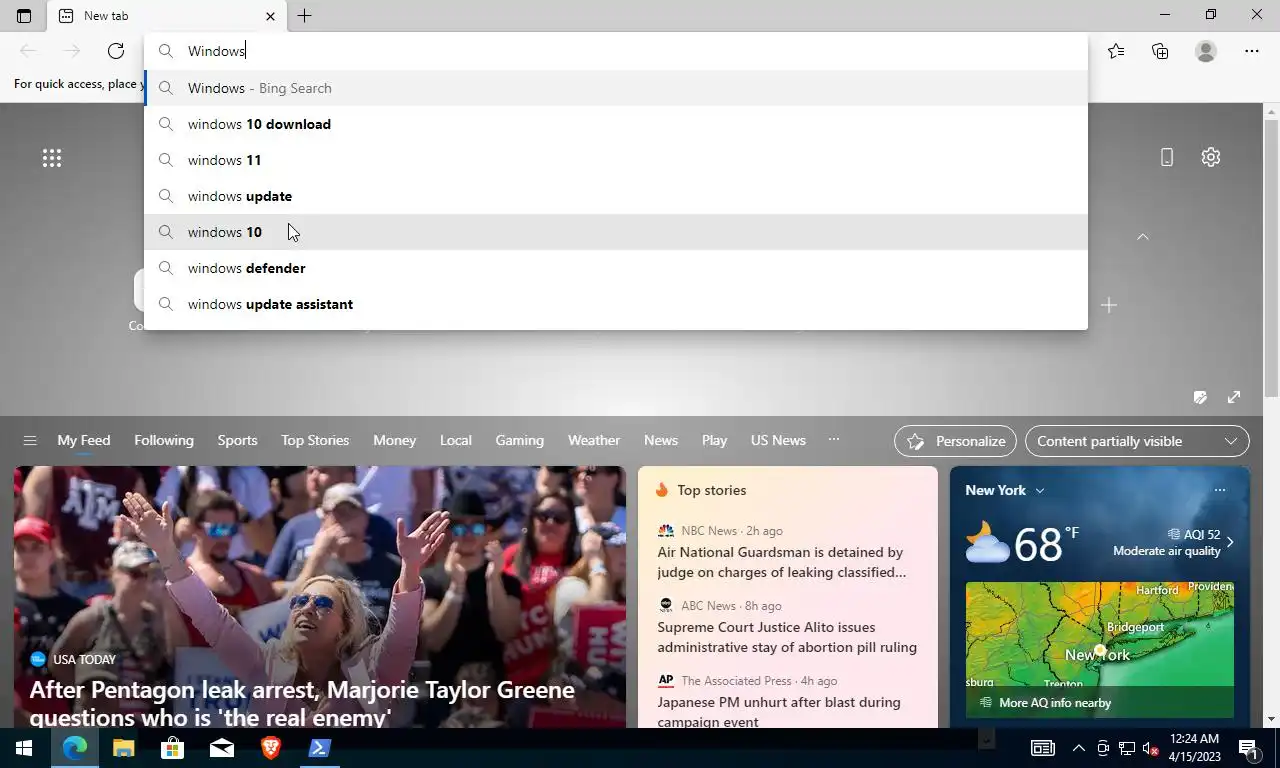Image resolution: width=1280 pixels, height=768 pixels.
Task: Switch to the Gaming tab
Action: 519,441
